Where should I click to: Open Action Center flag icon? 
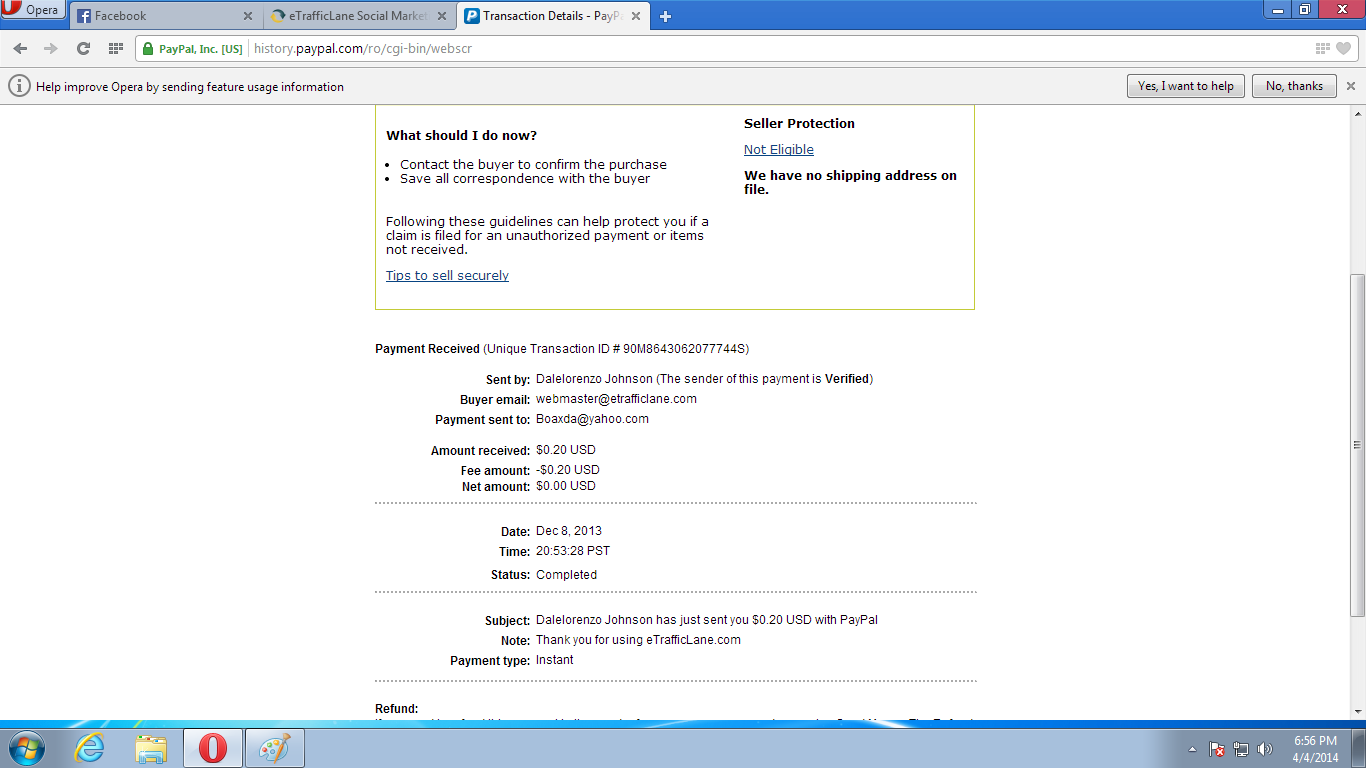click(x=1217, y=749)
